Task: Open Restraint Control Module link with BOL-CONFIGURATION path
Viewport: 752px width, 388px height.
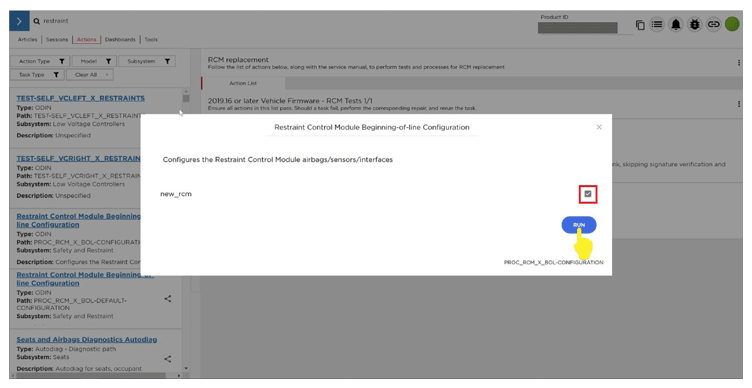Action: (78, 220)
